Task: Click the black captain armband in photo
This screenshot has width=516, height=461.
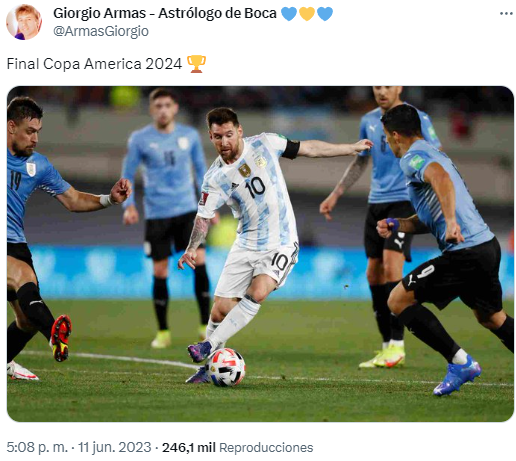Action: pos(291,149)
